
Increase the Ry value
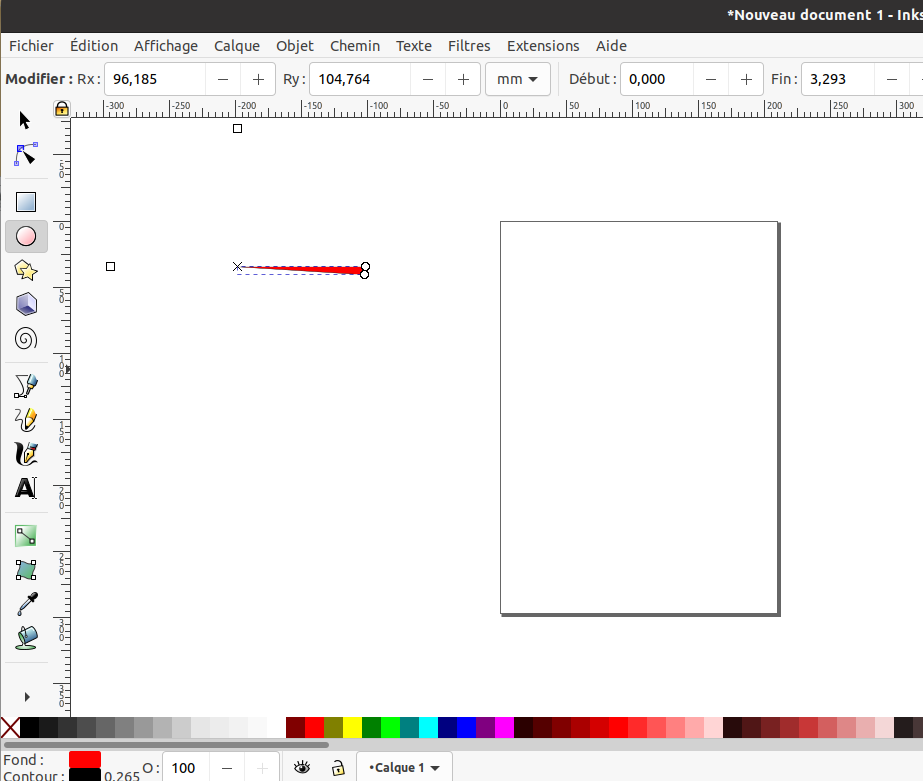463,79
